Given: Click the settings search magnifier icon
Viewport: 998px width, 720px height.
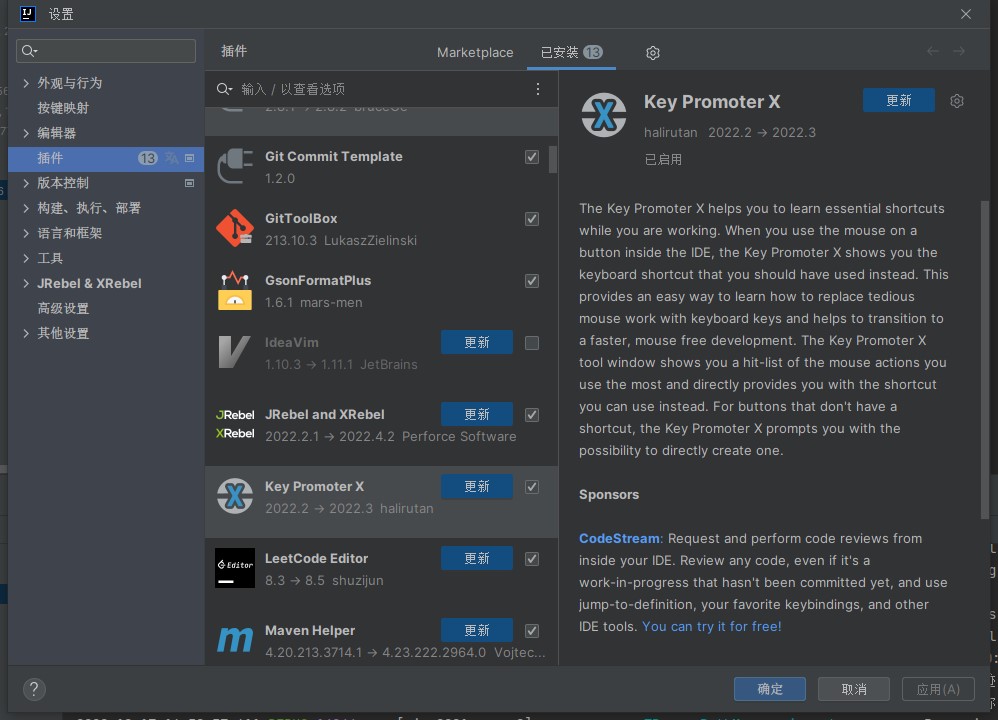Looking at the screenshot, I should click(x=29, y=51).
